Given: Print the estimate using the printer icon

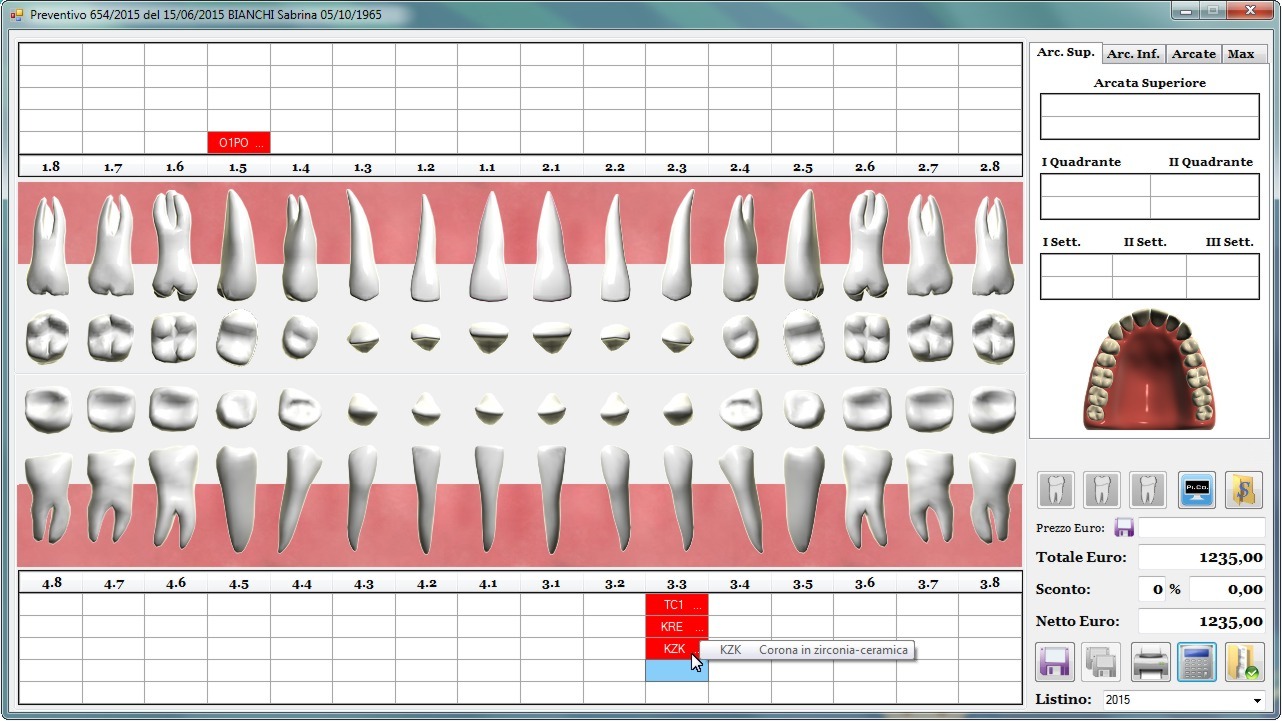Looking at the screenshot, I should [1150, 662].
